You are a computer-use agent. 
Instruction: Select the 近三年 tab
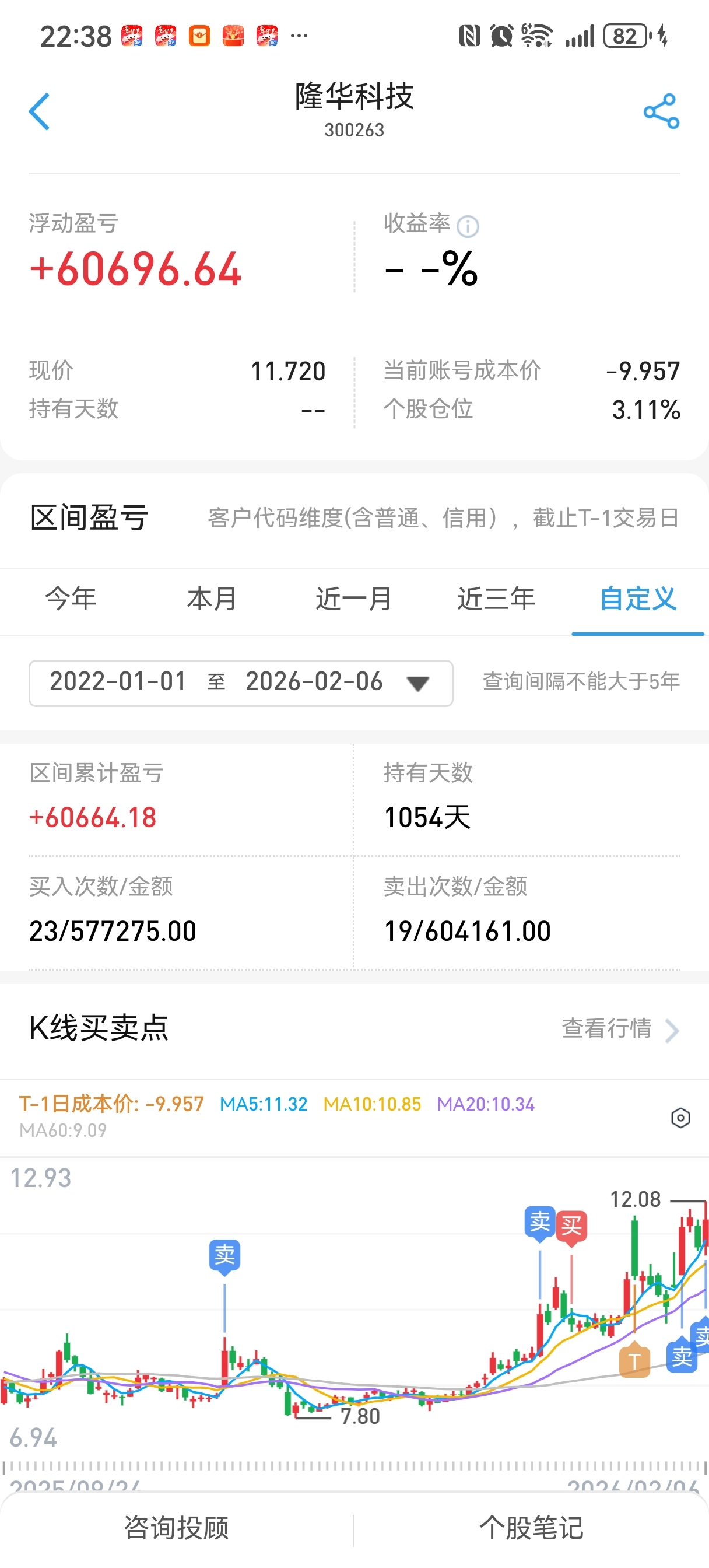tap(496, 599)
